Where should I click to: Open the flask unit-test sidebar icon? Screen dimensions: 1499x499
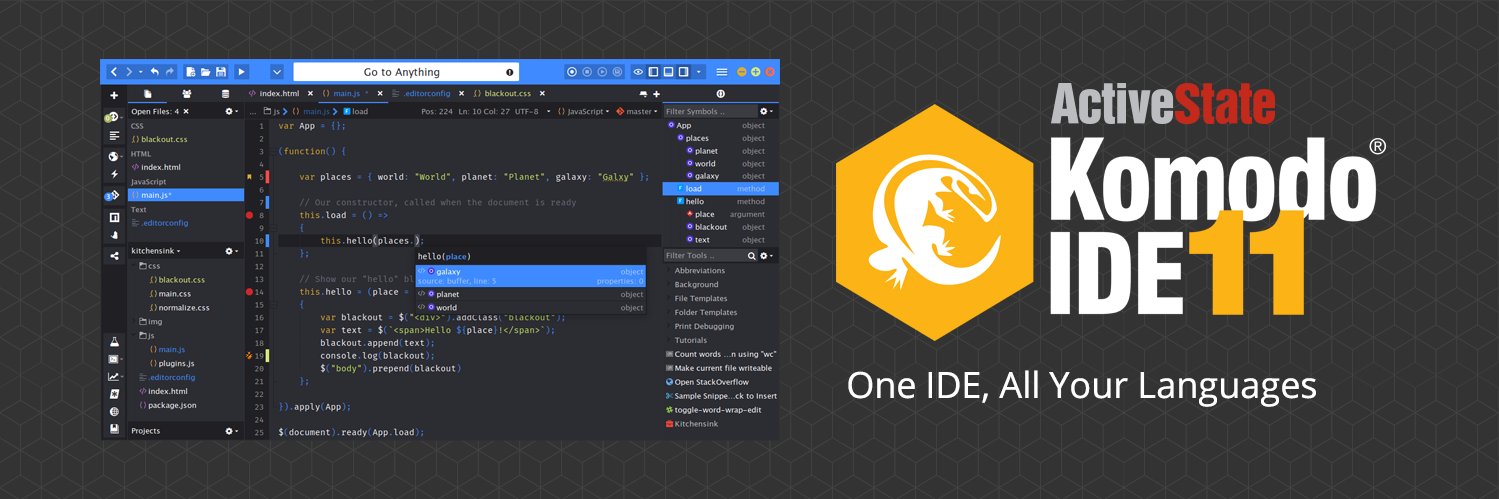[x=114, y=342]
